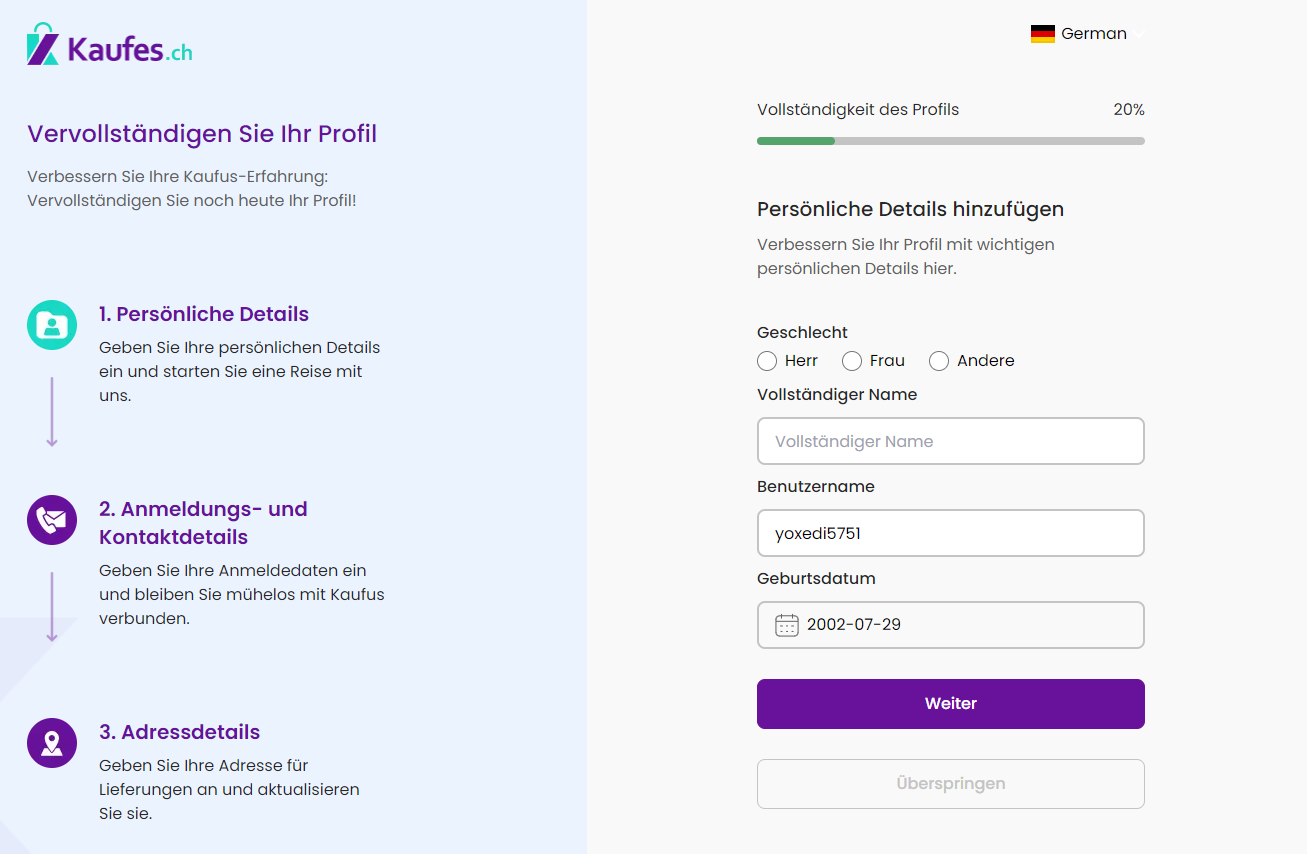
Task: Click the 20% completeness label
Action: click(x=1129, y=110)
